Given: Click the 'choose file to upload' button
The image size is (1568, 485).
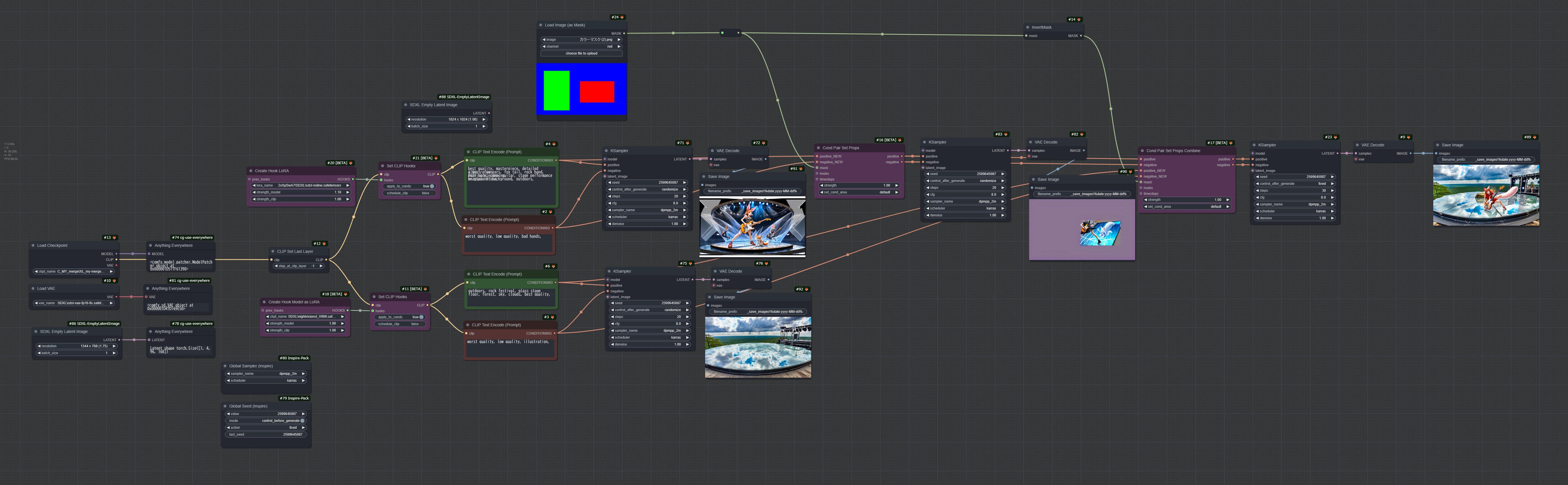Looking at the screenshot, I should coord(581,54).
